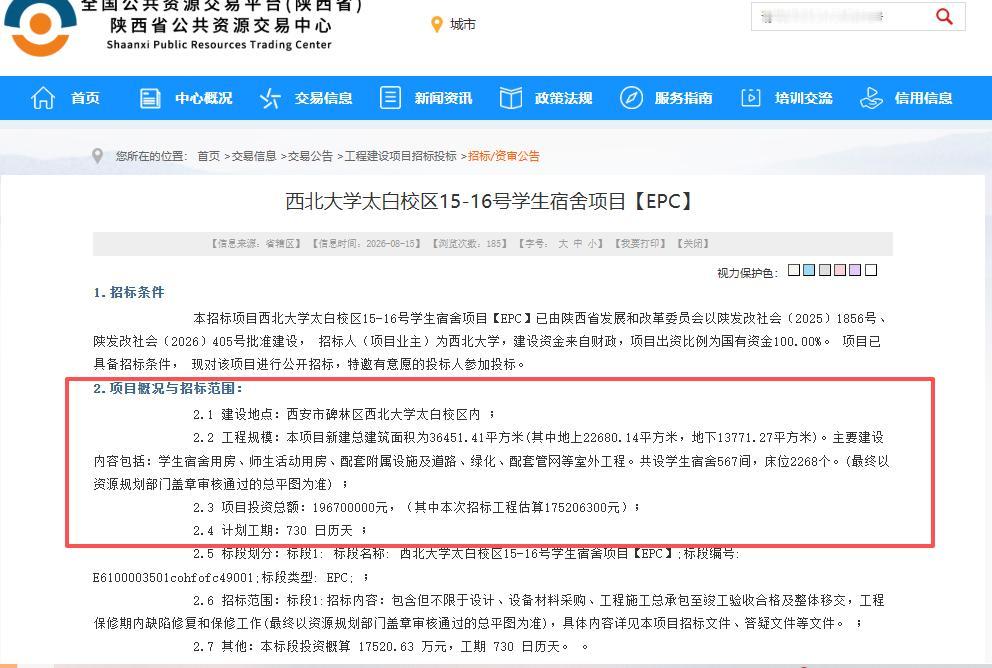Click the value 196700000元 in 项目投资总额
The image size is (992, 668).
(x=350, y=507)
